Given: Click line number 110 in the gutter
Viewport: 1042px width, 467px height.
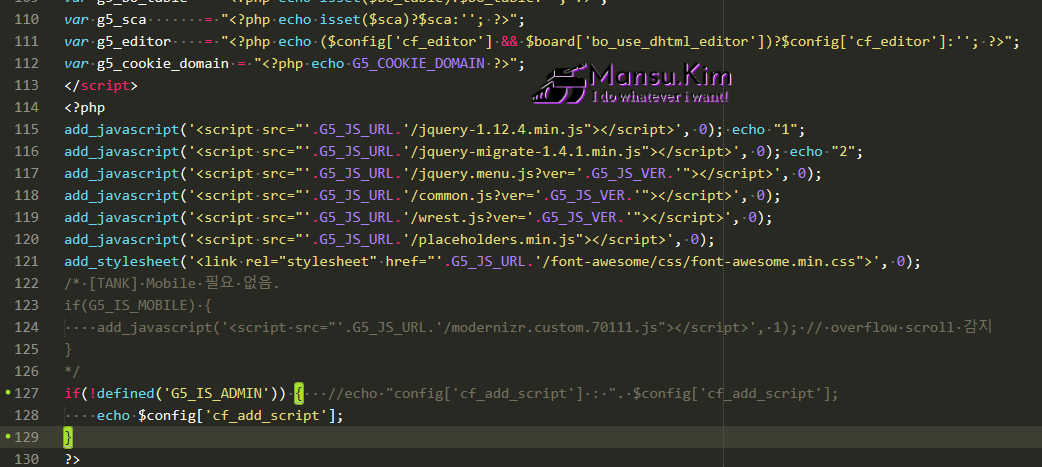Looking at the screenshot, I should 27,19.
